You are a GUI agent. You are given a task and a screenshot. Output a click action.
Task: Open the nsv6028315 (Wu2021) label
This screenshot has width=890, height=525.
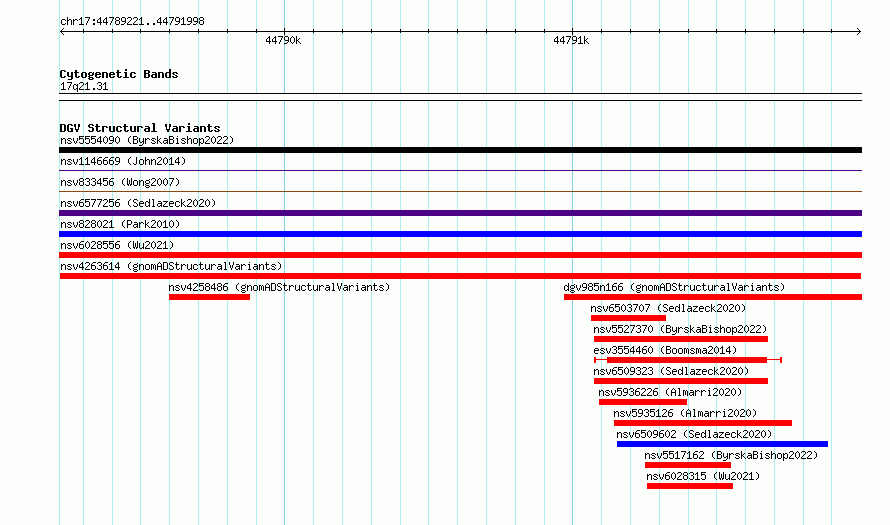pos(703,476)
